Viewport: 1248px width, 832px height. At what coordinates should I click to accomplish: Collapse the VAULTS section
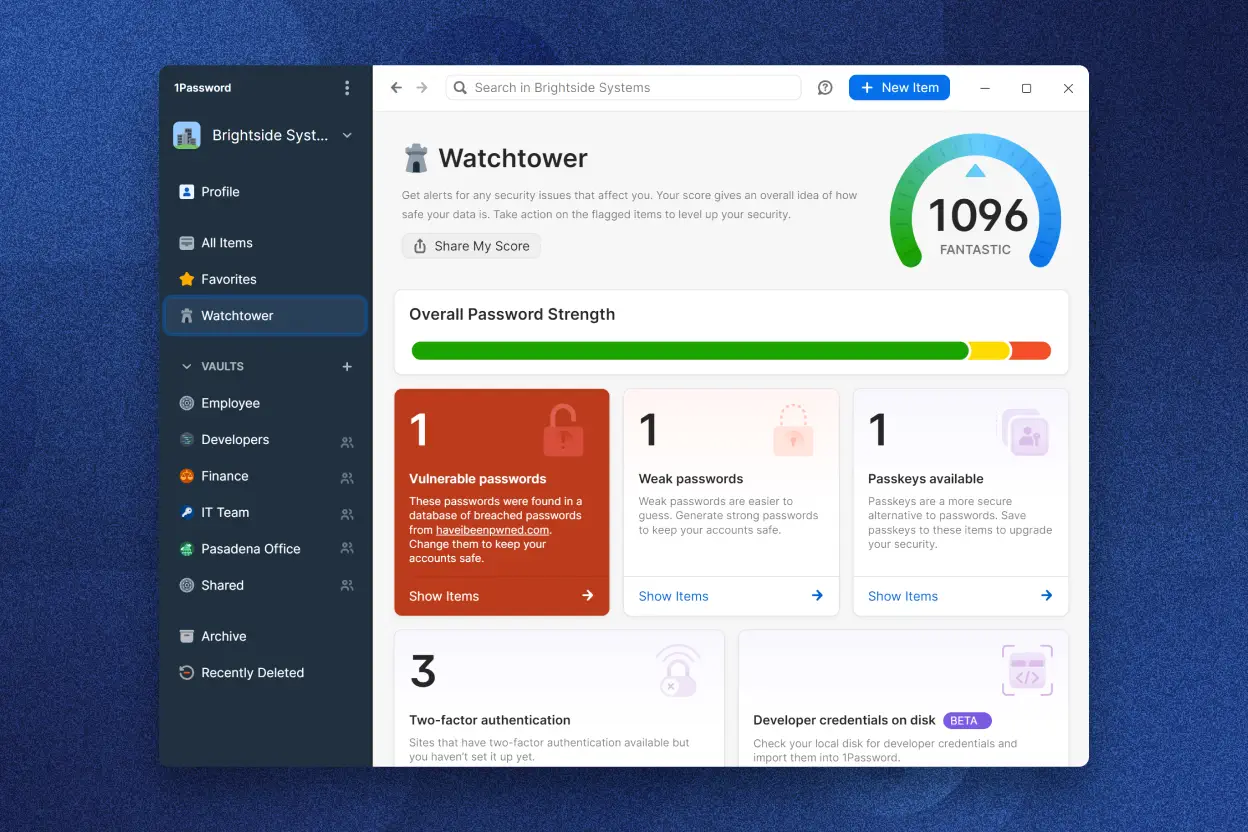click(x=186, y=366)
